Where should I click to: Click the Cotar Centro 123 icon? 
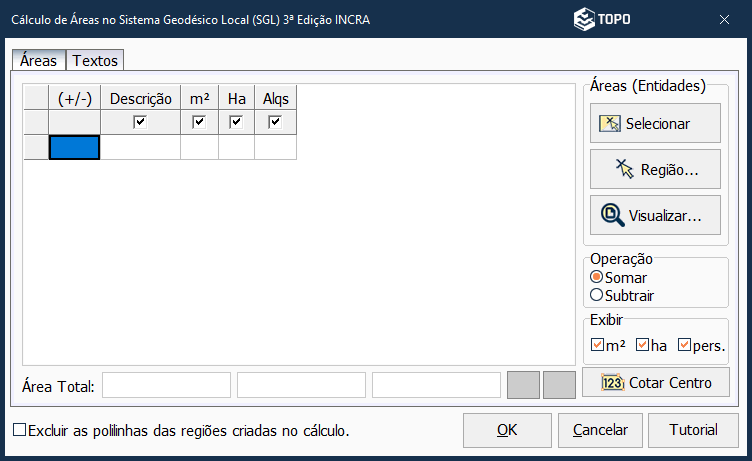tap(613, 383)
